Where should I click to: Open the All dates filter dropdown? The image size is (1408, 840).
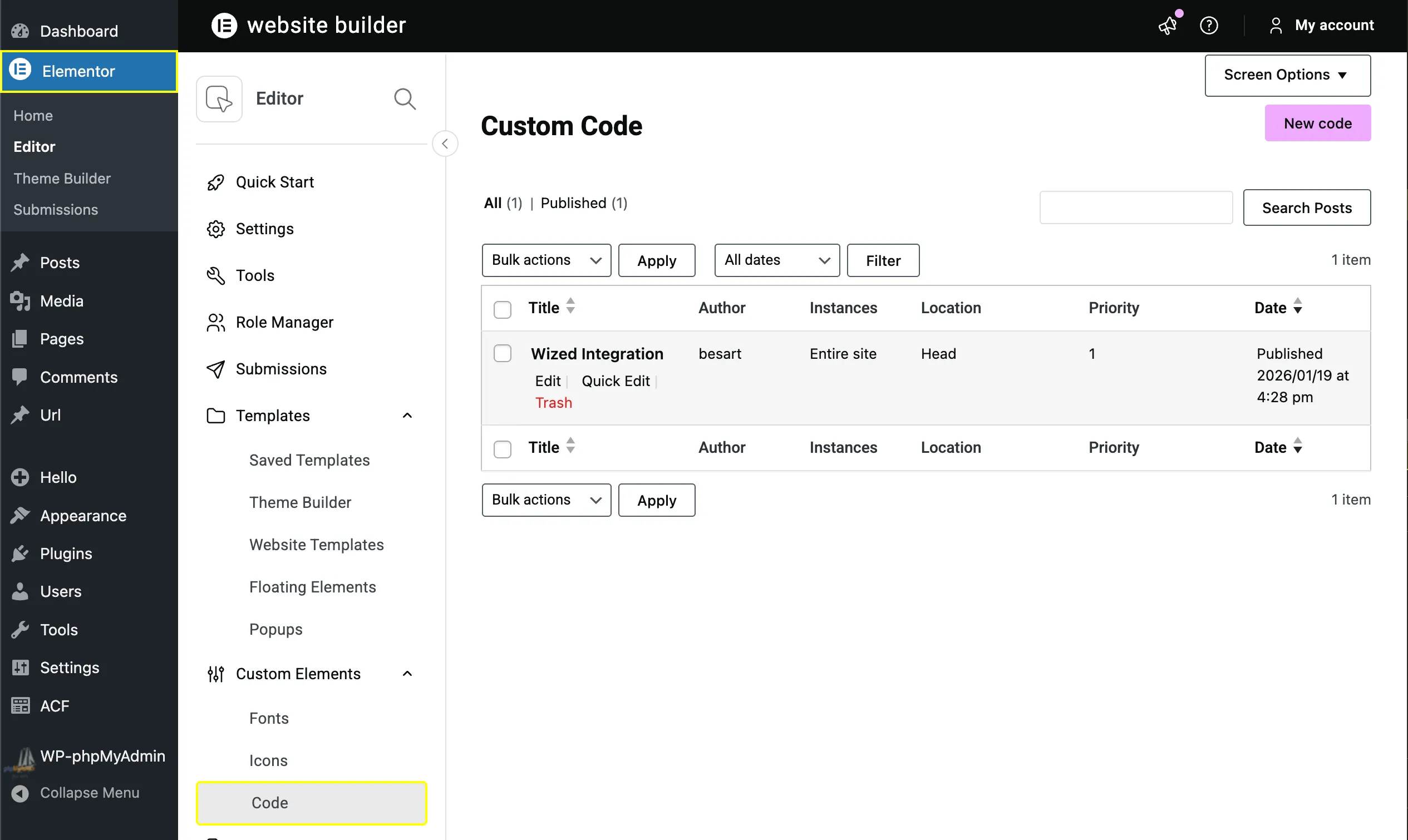coord(776,260)
